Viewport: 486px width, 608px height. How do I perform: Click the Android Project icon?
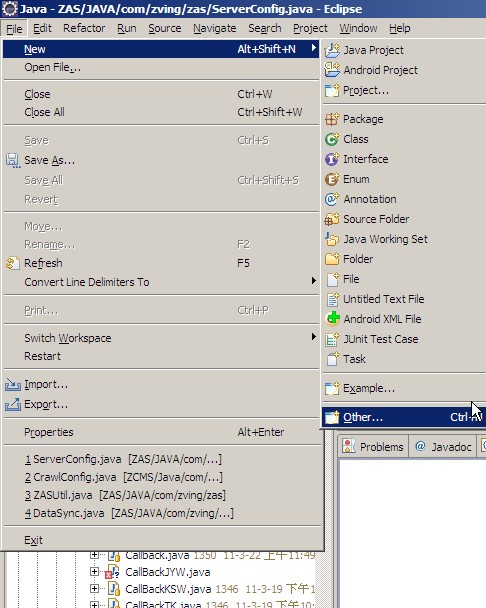pos(332,70)
